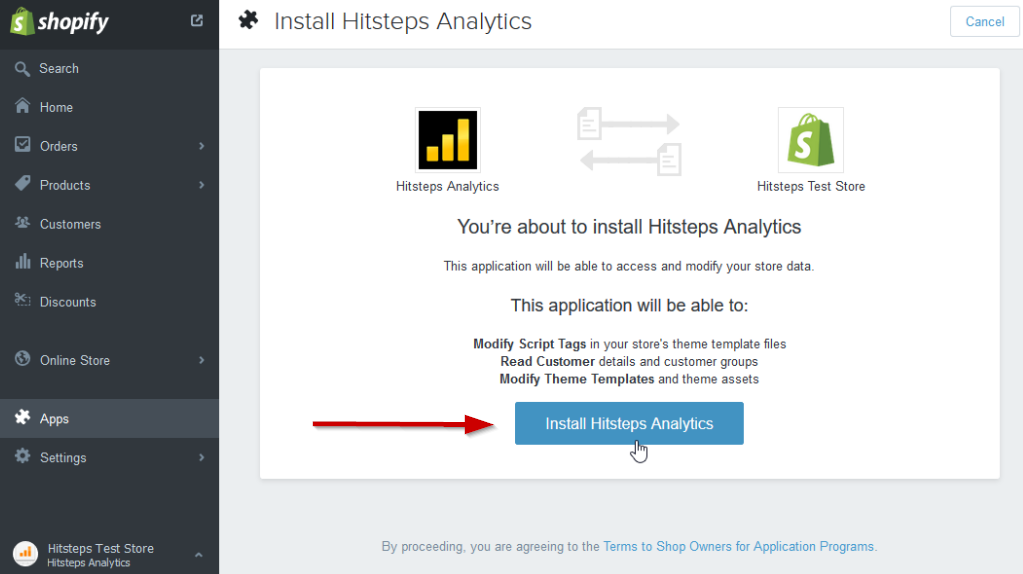Click the Products tag icon
This screenshot has width=1023, height=574.
22,183
